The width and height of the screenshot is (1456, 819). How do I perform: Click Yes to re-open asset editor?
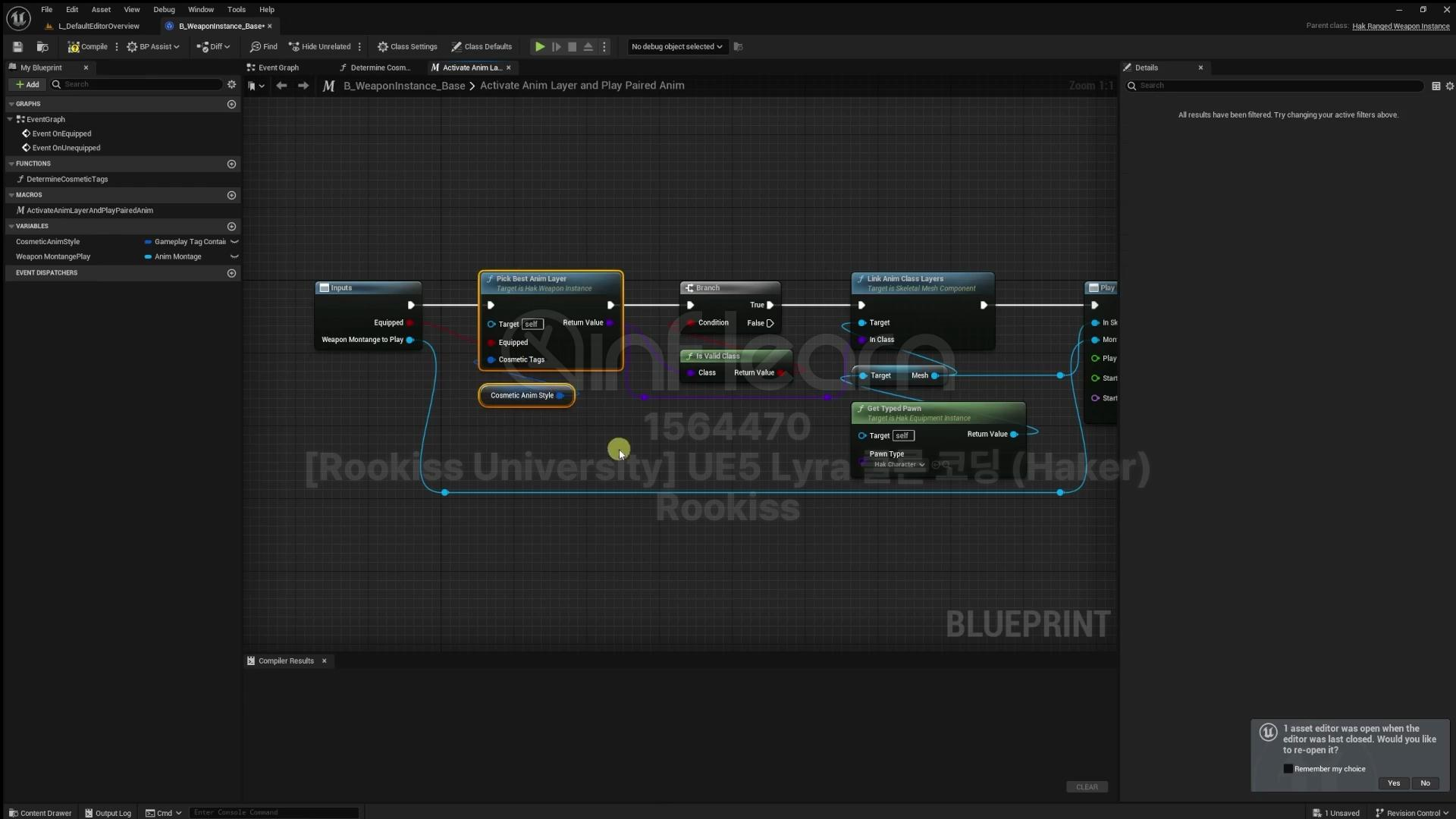(x=1393, y=783)
